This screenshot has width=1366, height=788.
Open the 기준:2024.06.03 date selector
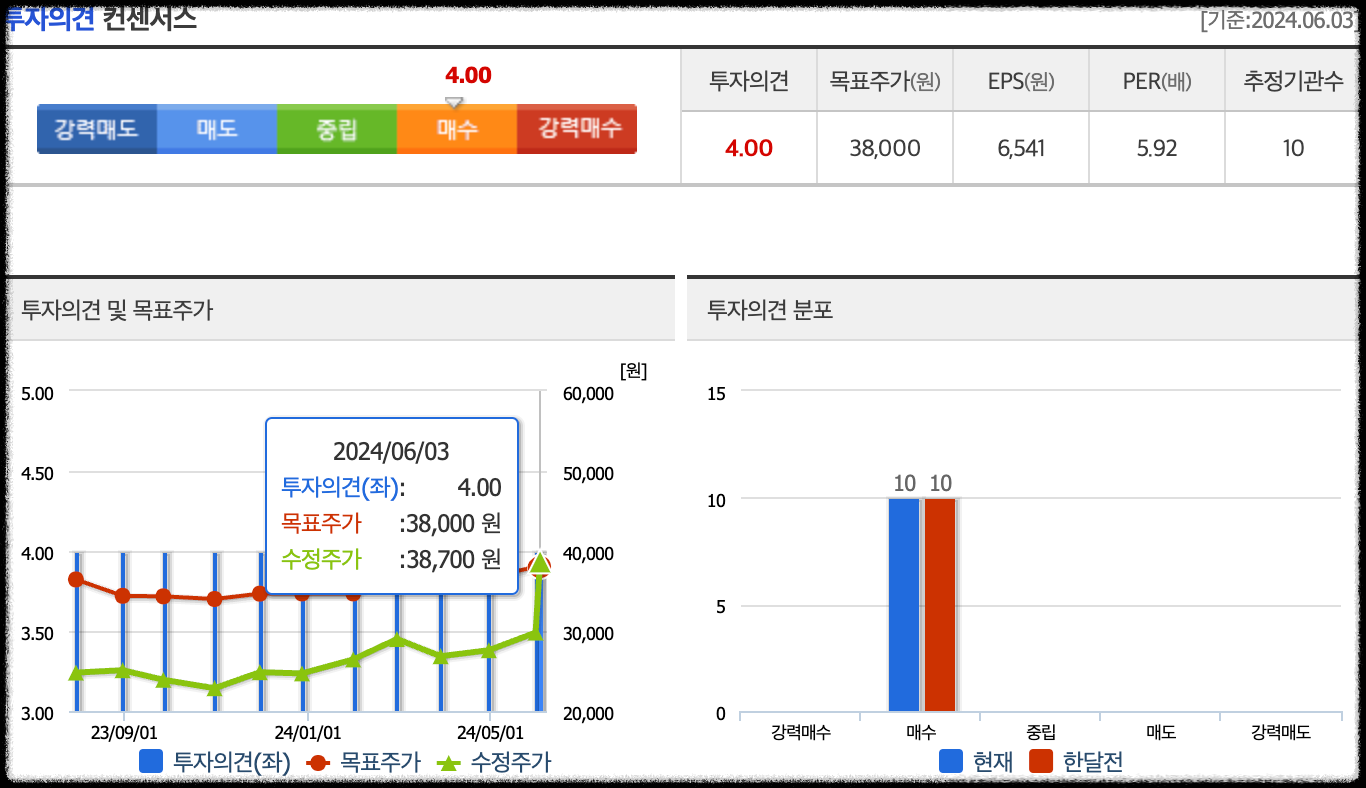coord(1281,22)
